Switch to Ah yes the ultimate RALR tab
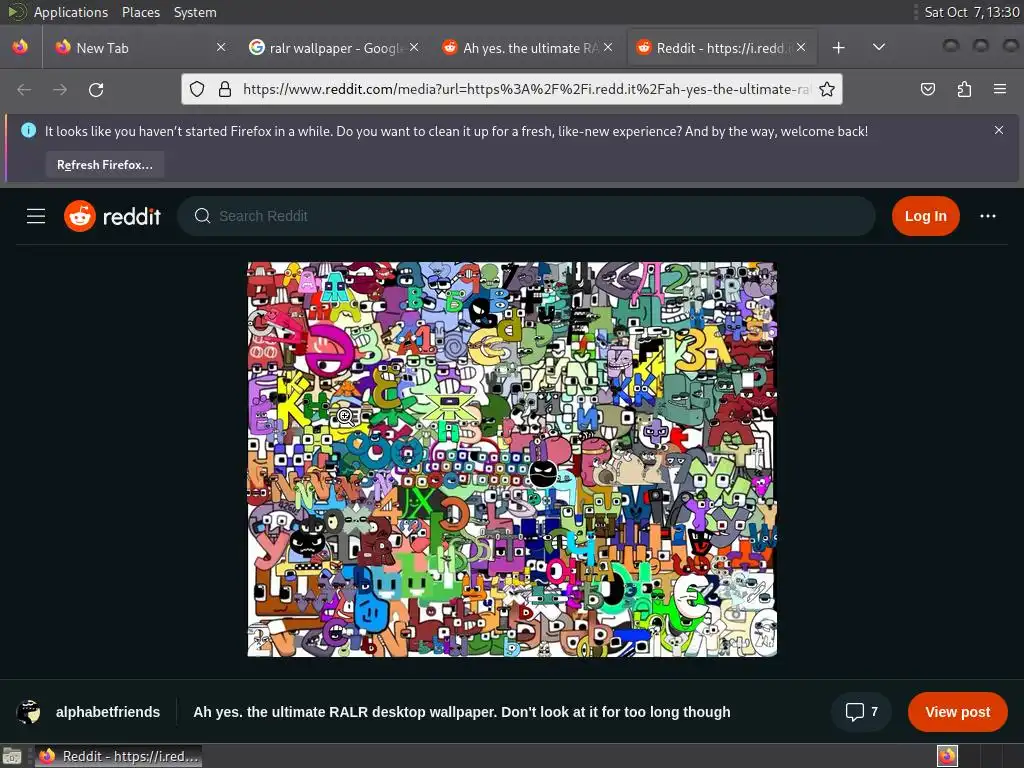Viewport: 1024px width, 768px height. tap(527, 48)
